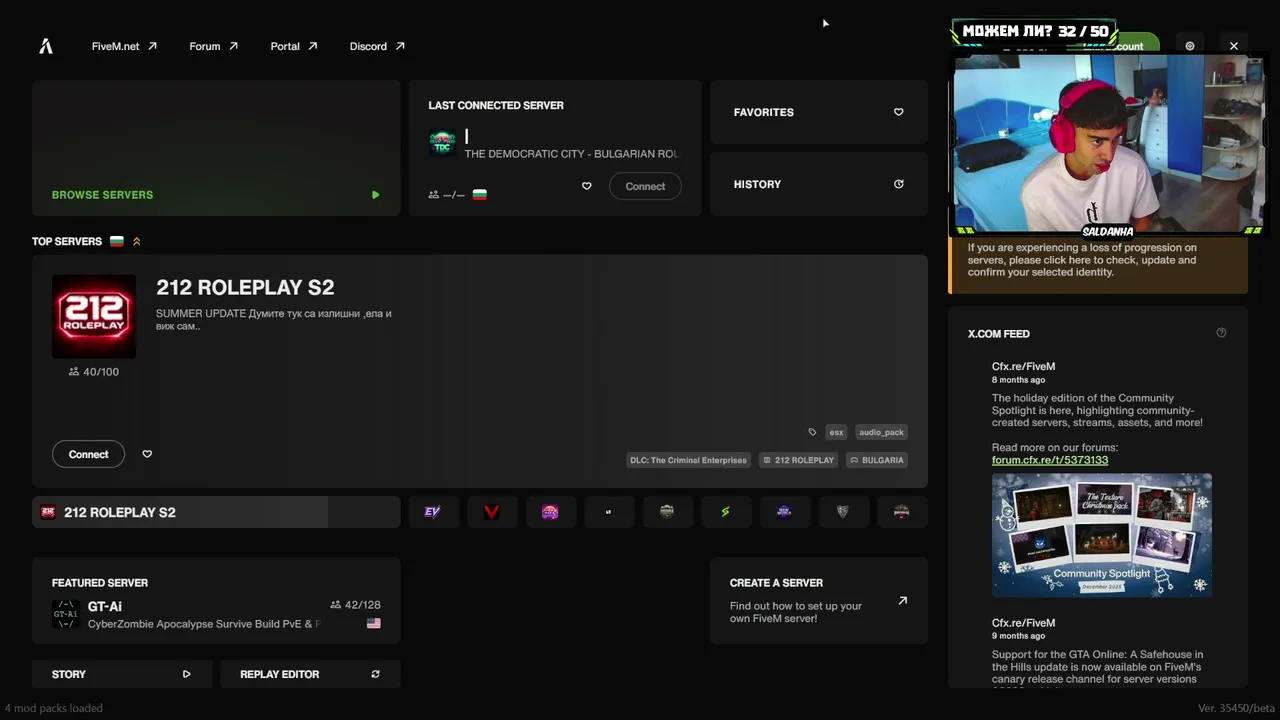Image resolution: width=1280 pixels, height=720 pixels.
Task: Click the play icon on the Story tile
Action: (x=186, y=674)
